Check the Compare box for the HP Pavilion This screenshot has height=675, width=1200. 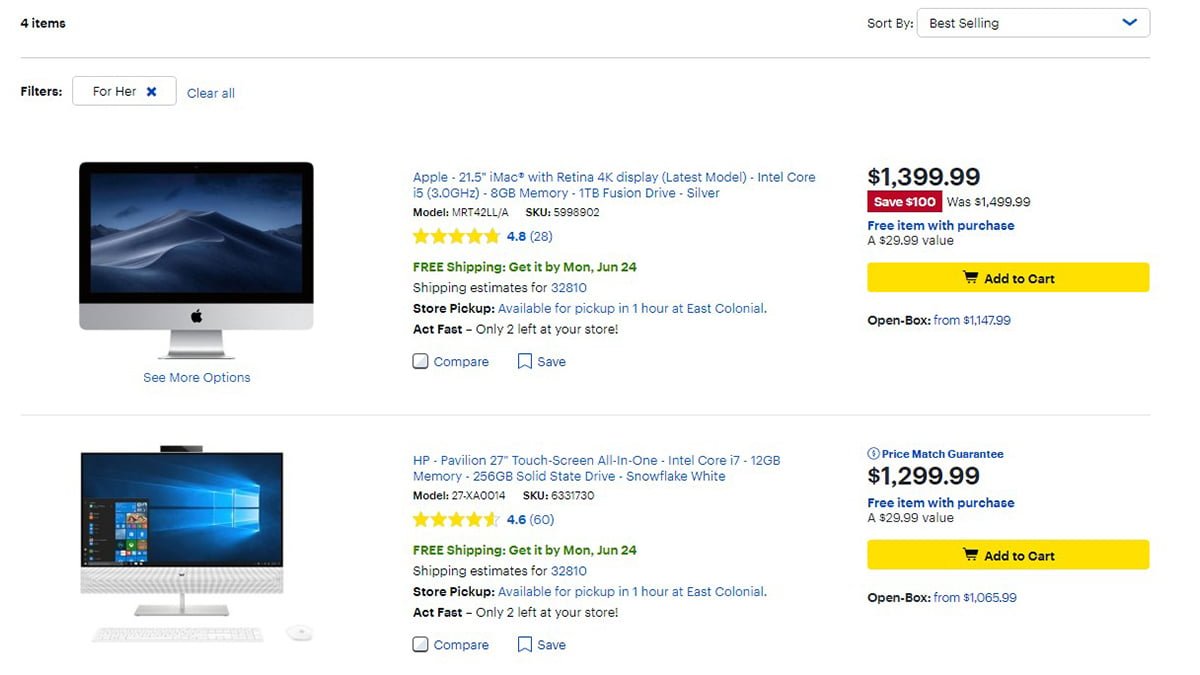click(421, 645)
